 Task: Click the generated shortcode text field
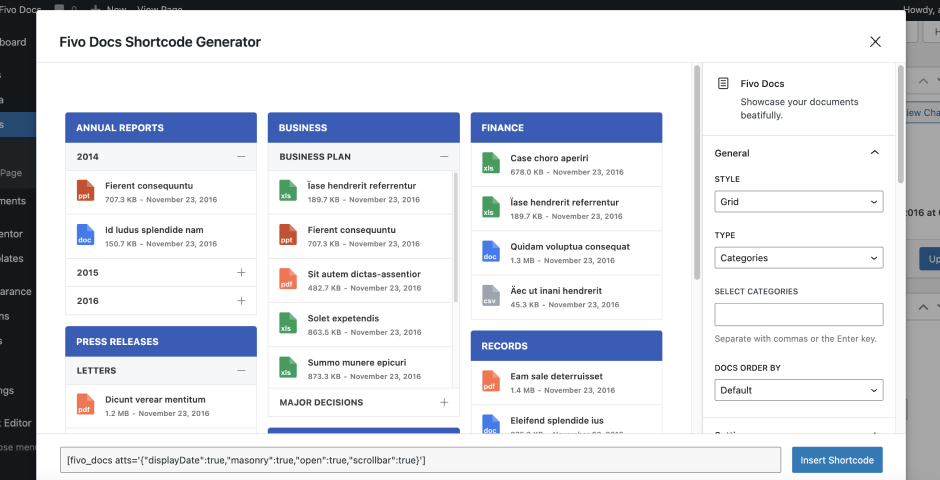420,460
